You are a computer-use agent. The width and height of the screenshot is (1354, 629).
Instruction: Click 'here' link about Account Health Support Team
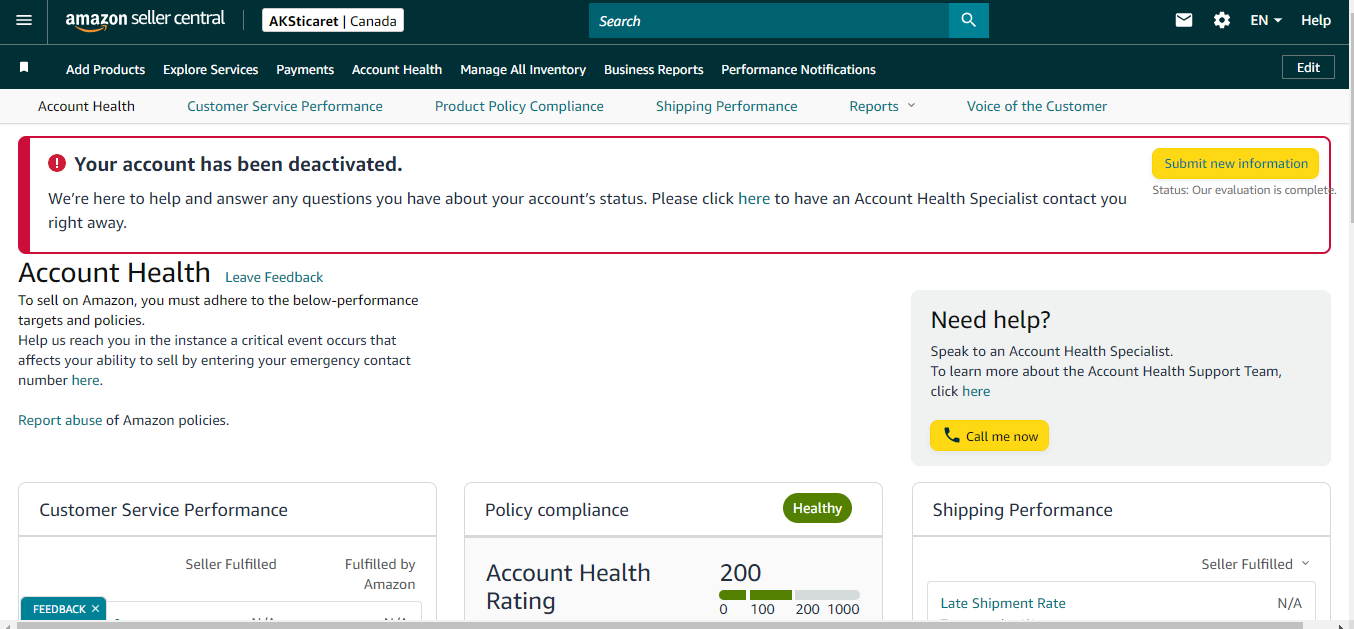pos(976,391)
